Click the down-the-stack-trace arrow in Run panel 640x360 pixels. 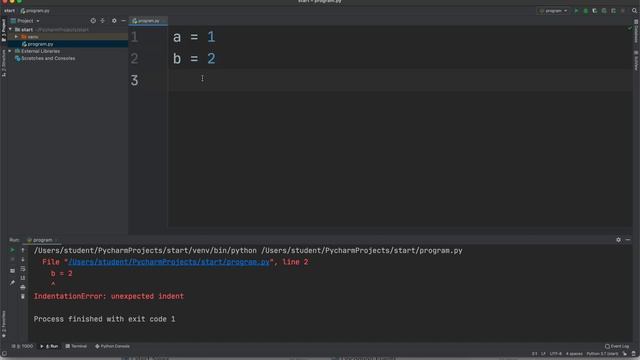pos(23,260)
